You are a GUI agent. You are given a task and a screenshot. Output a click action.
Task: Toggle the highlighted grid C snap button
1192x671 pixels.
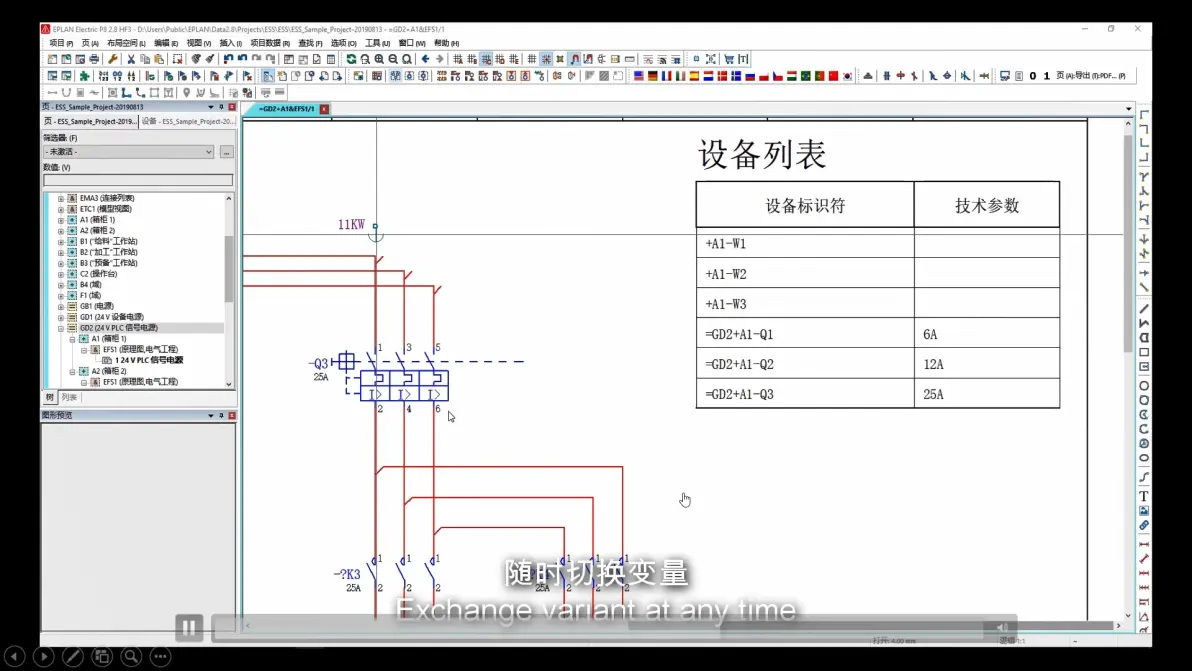(486, 59)
